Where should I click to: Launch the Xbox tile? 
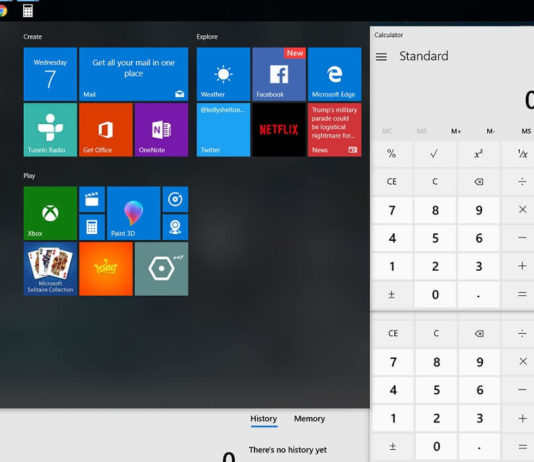[50, 213]
